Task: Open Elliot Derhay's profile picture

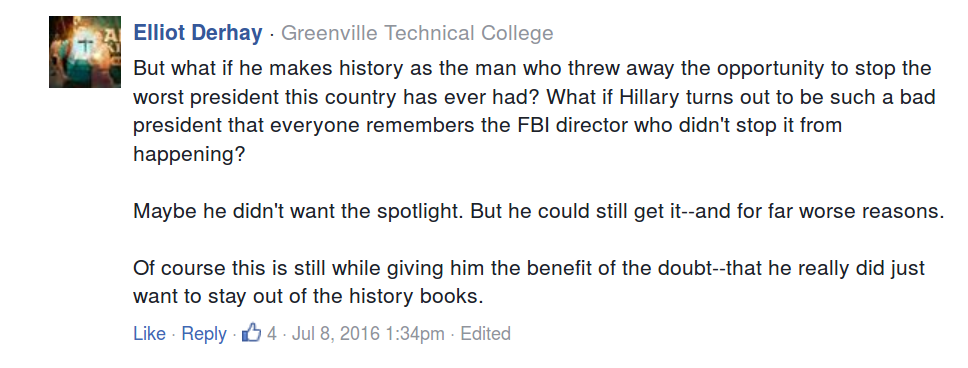Action: point(85,52)
